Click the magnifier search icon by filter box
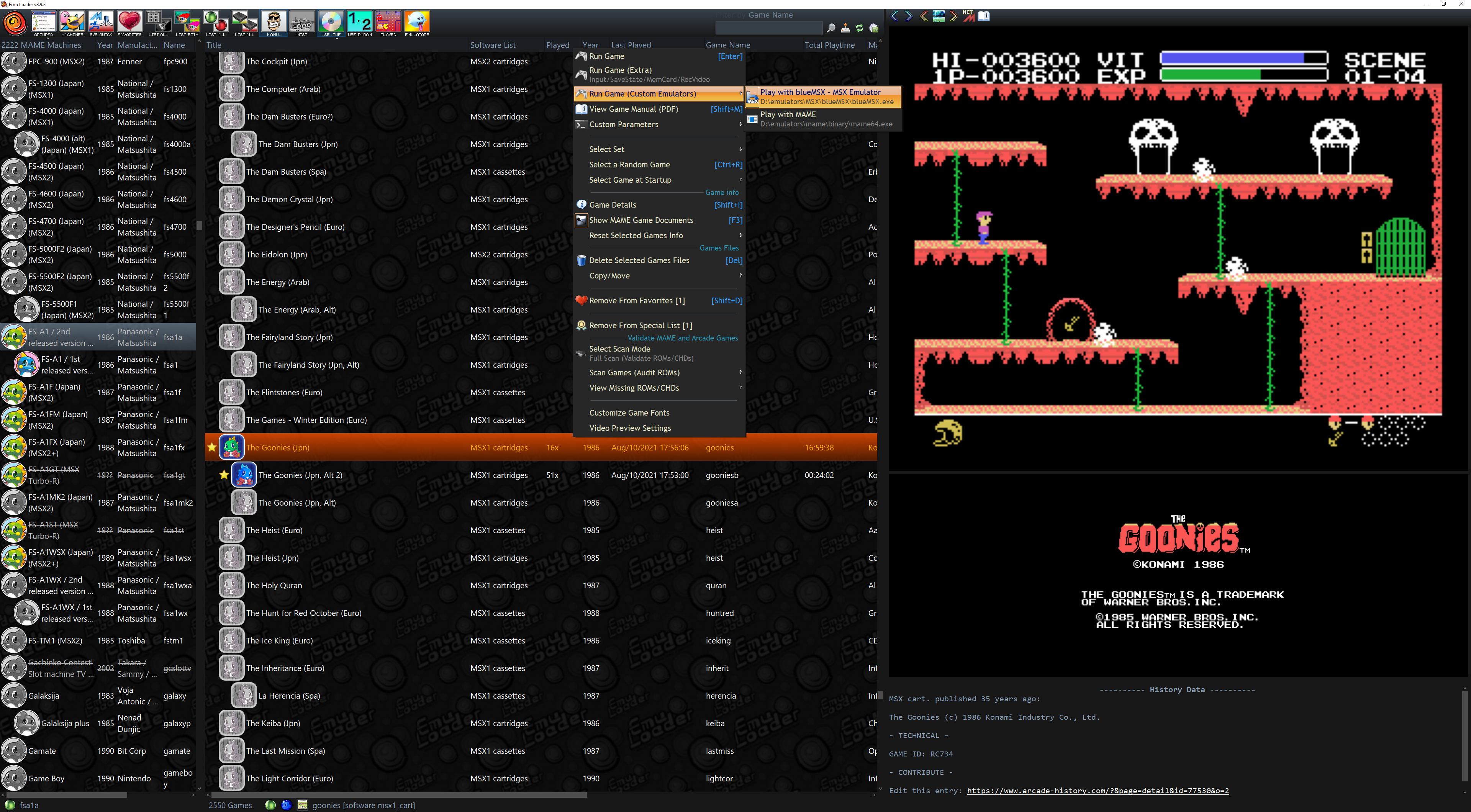The height and width of the screenshot is (812, 1471). [x=831, y=28]
